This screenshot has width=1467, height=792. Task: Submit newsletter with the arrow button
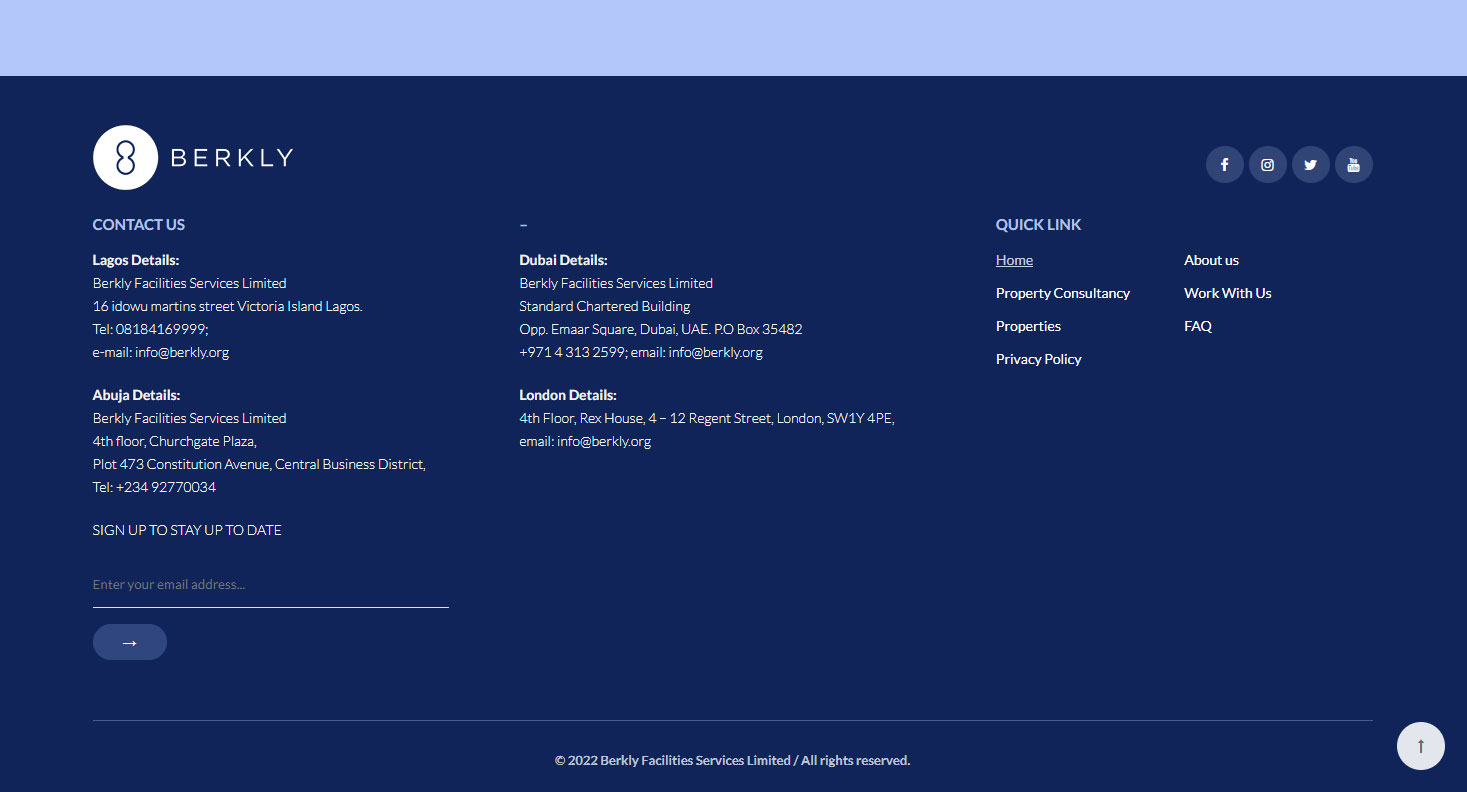[x=130, y=642]
